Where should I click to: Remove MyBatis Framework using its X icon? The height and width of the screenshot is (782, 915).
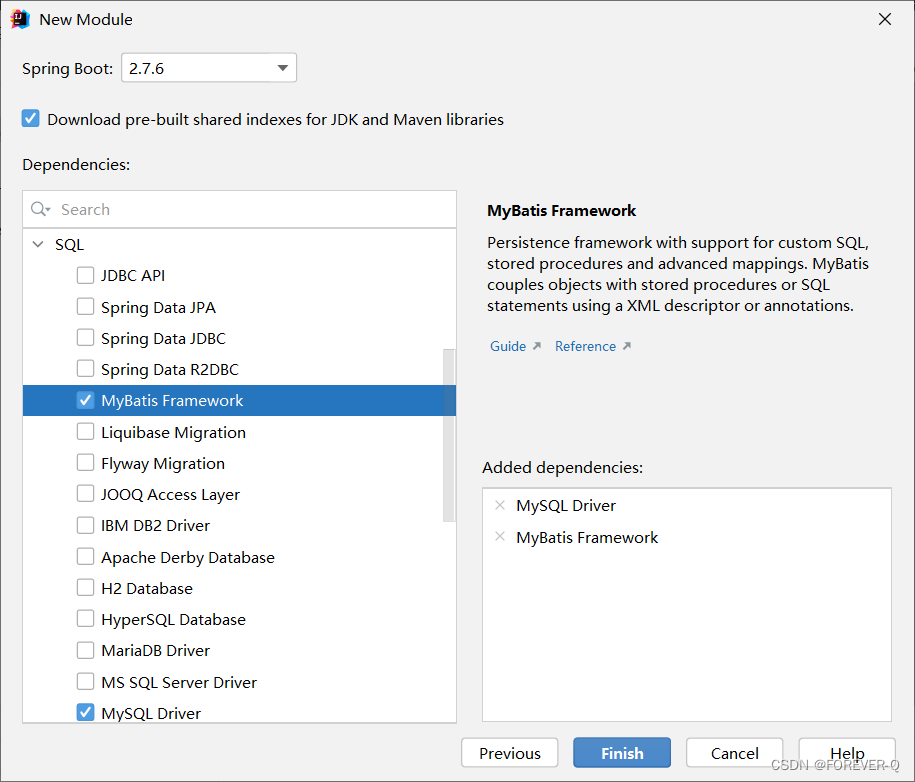tap(500, 537)
